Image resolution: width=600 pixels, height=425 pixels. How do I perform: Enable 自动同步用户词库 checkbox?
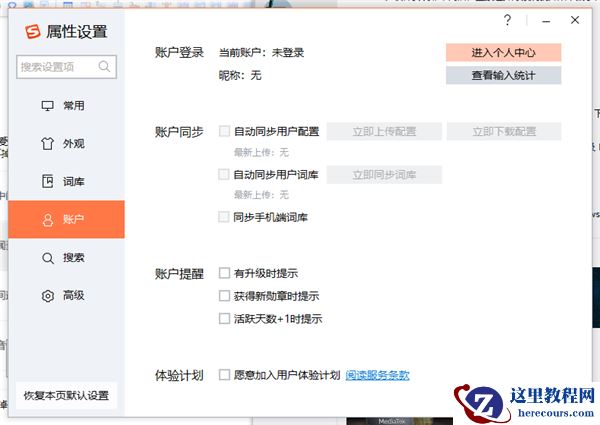tap(224, 174)
